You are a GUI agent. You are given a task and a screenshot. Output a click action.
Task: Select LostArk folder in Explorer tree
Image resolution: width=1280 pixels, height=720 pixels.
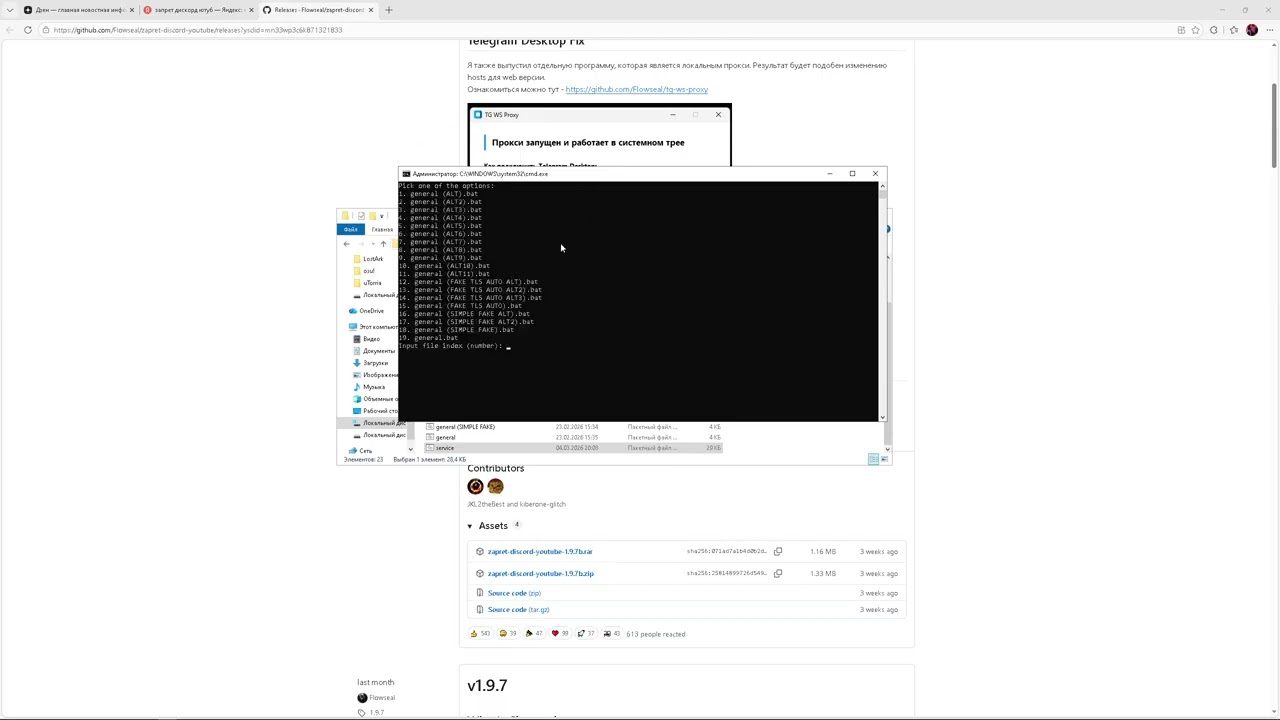[x=368, y=259]
